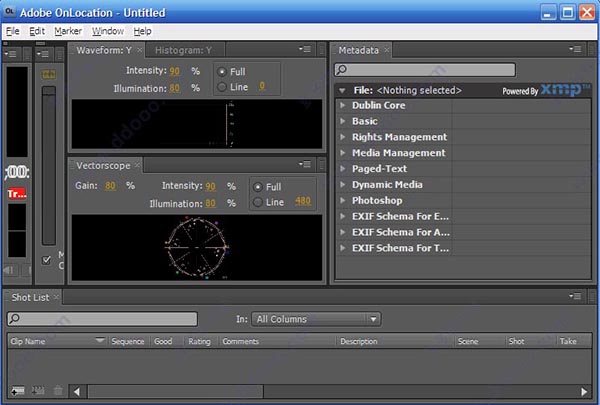This screenshot has width=600, height=405.
Task: Expand the Basic metadata section
Action: pyautogui.click(x=342, y=121)
